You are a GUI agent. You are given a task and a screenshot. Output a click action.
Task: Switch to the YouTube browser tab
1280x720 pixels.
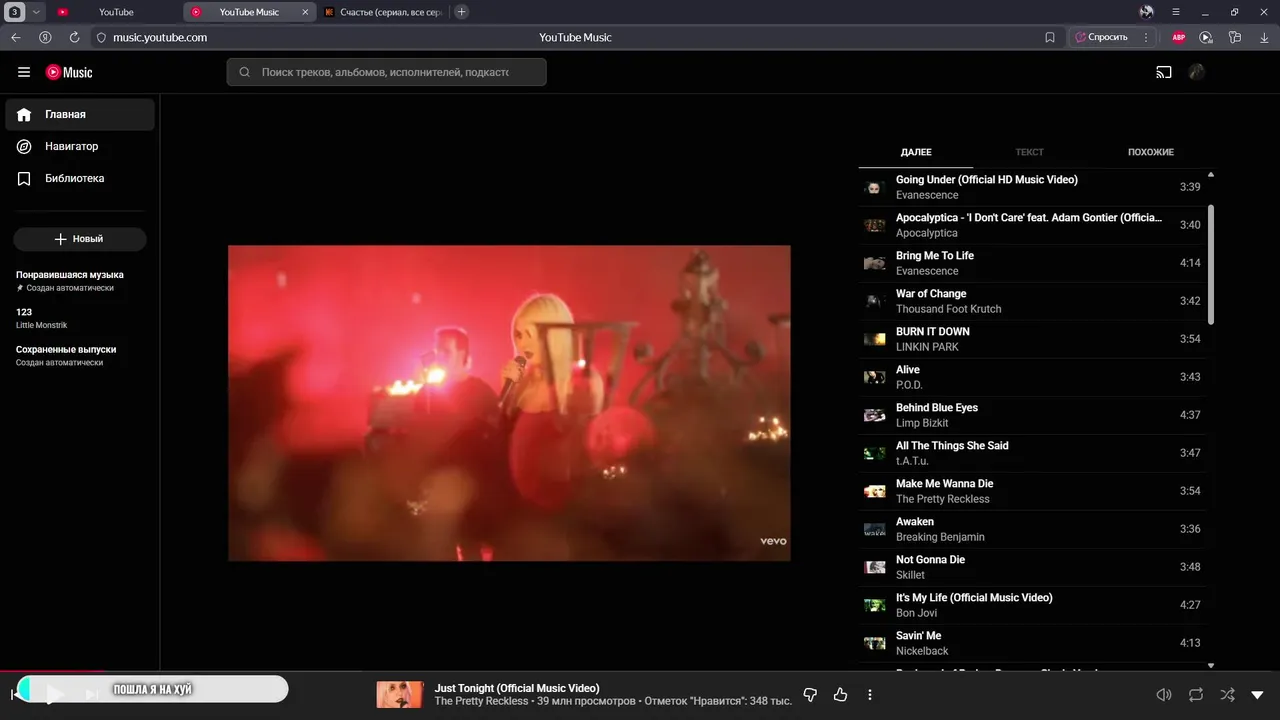(x=116, y=12)
